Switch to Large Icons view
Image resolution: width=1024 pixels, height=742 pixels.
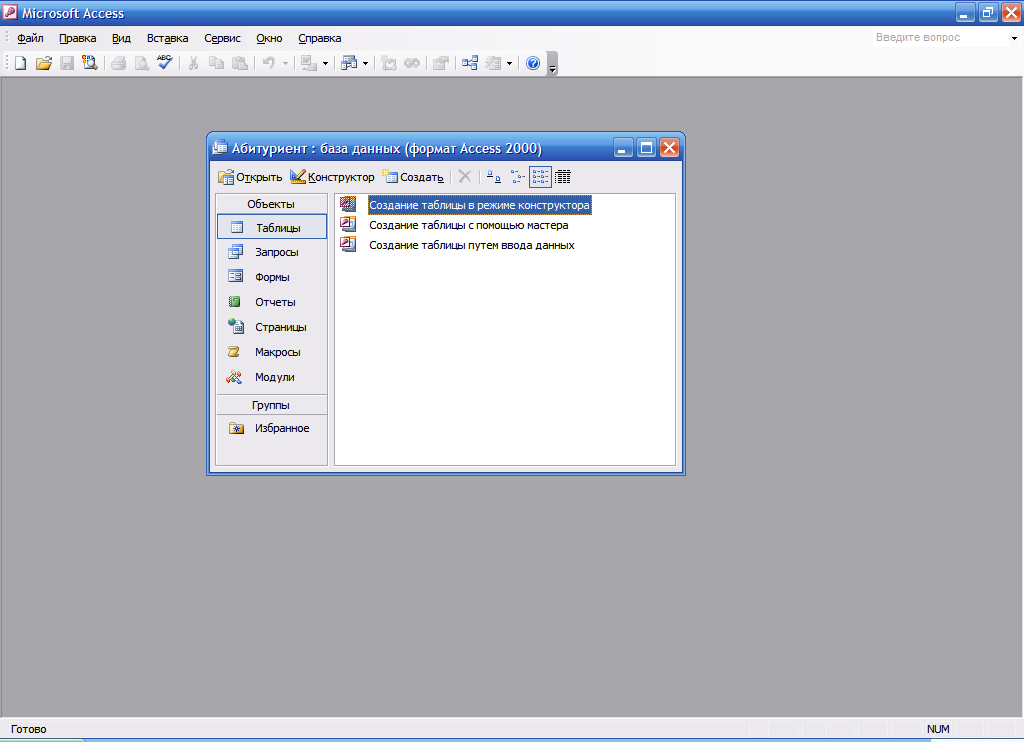(x=494, y=176)
